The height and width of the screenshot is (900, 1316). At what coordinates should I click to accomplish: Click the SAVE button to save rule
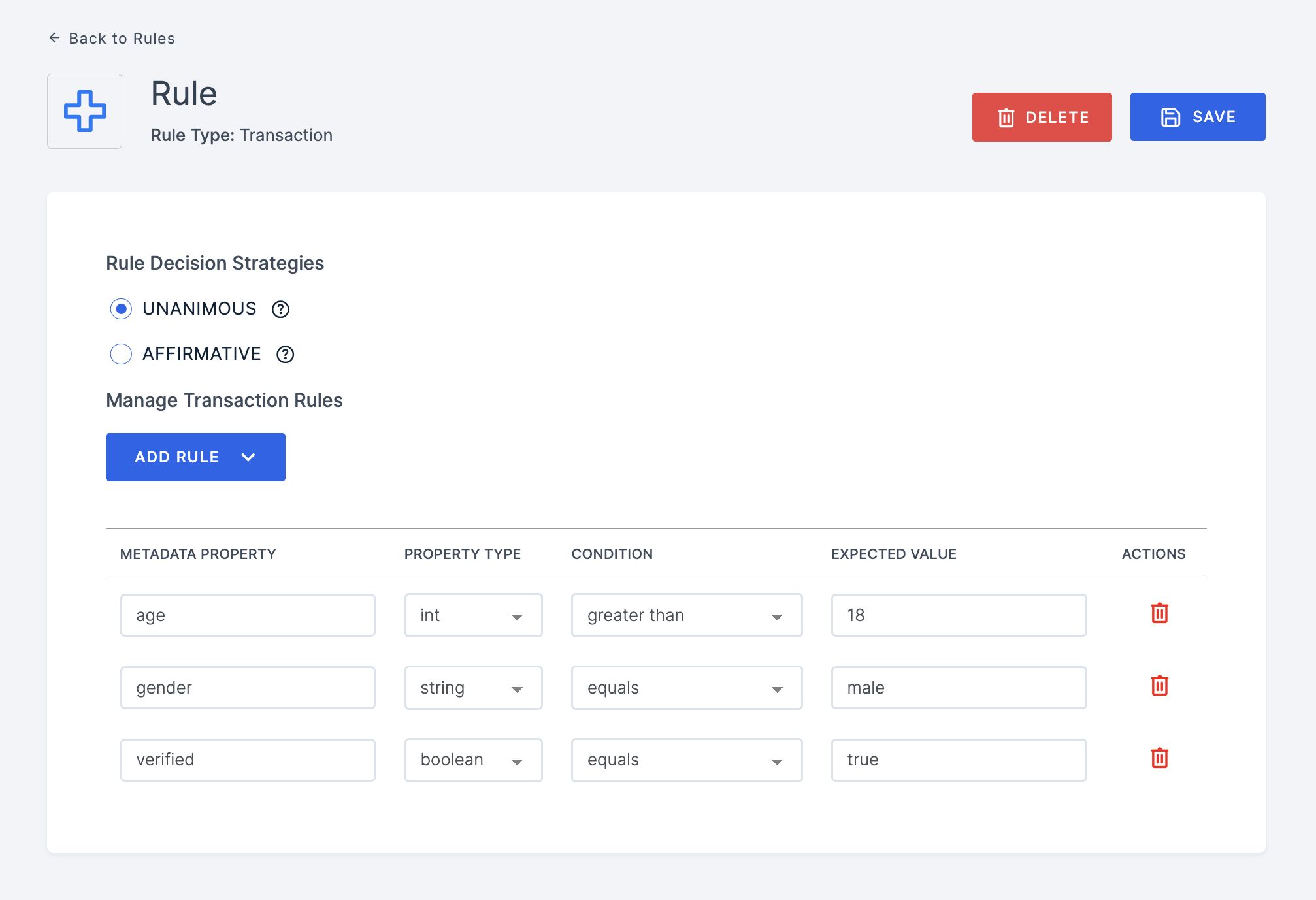coord(1197,117)
